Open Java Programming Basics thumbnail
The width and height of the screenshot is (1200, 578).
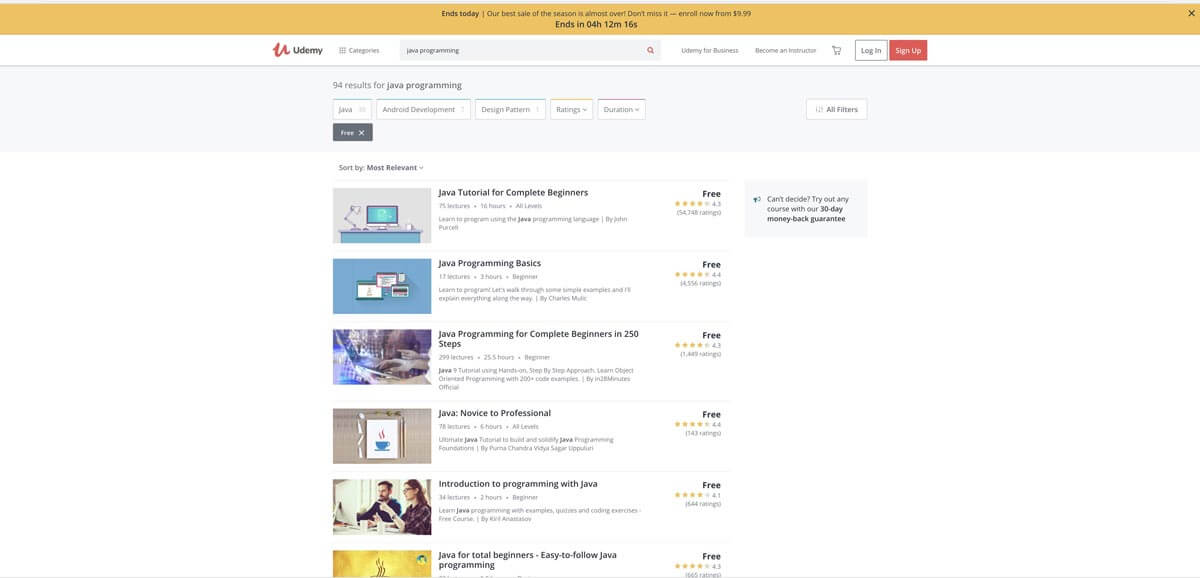point(382,286)
